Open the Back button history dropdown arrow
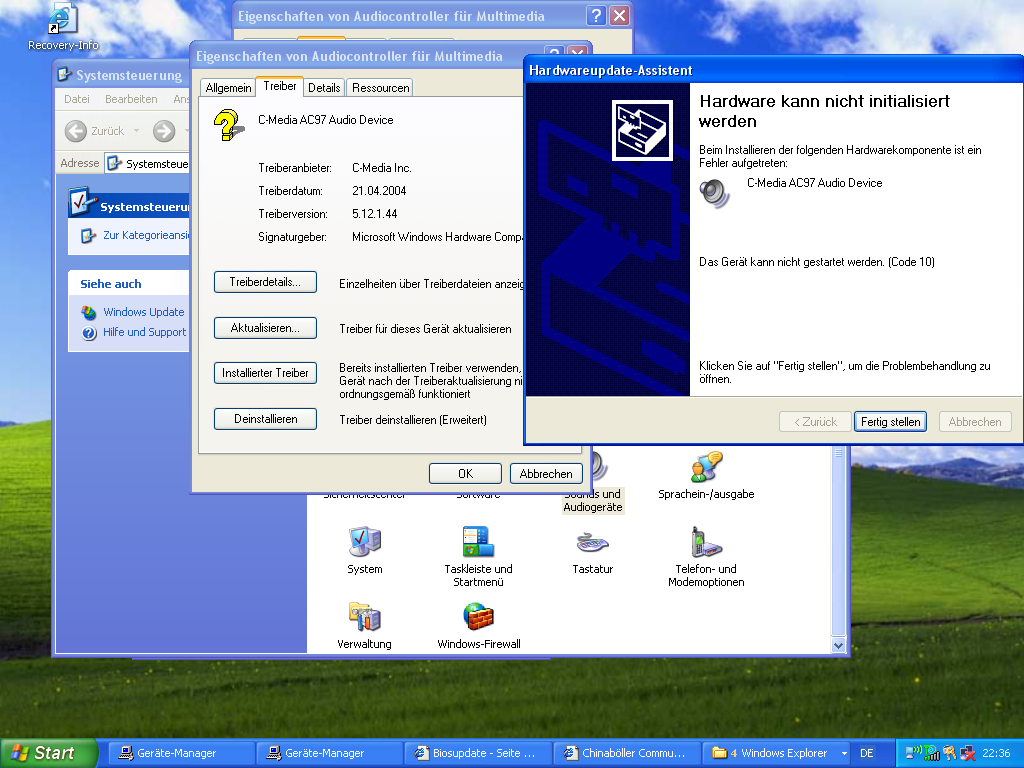 point(136,131)
